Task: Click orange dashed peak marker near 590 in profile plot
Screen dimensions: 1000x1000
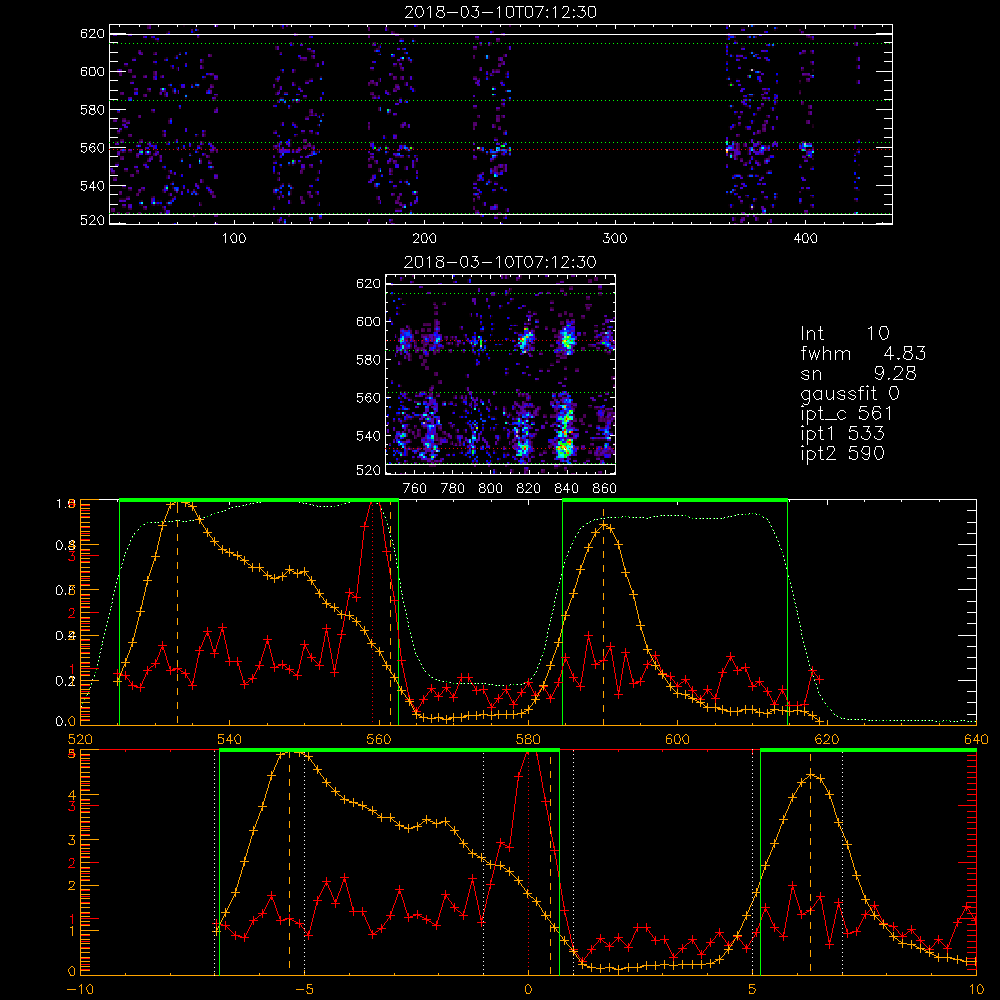Action: [603, 617]
